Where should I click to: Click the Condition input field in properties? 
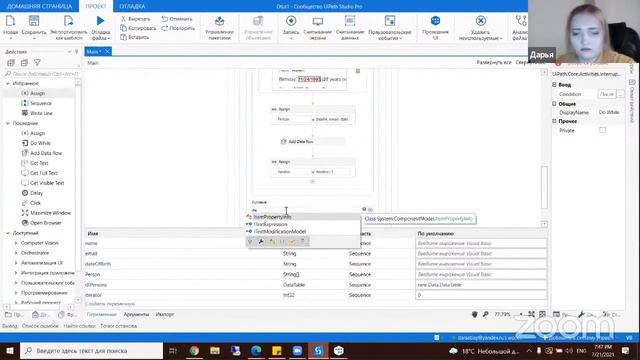click(607, 94)
